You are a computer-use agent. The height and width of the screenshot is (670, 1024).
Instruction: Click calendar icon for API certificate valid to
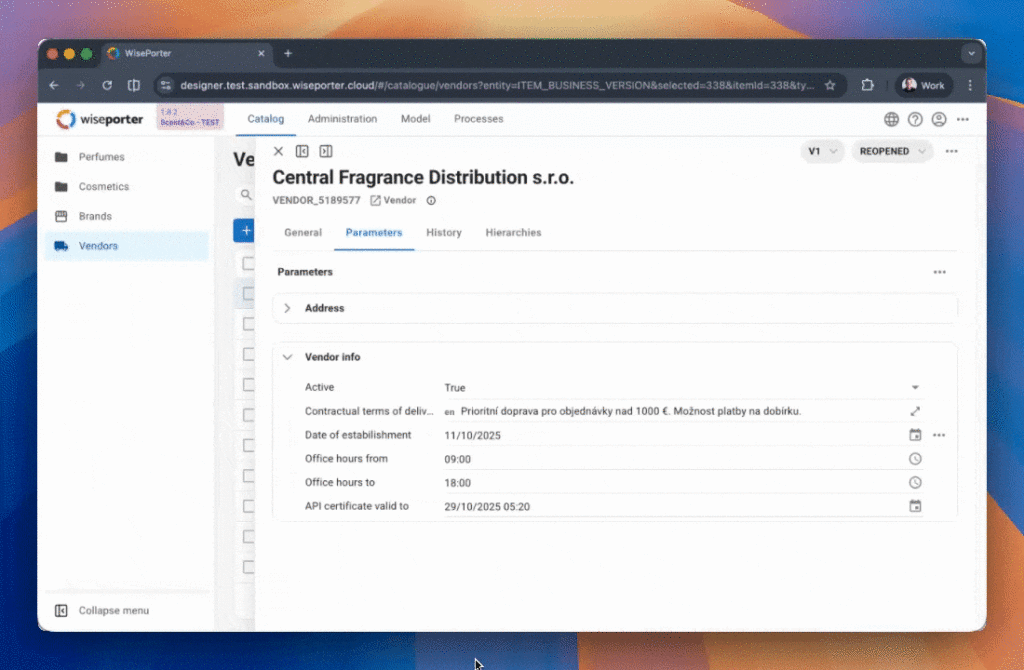(915, 506)
